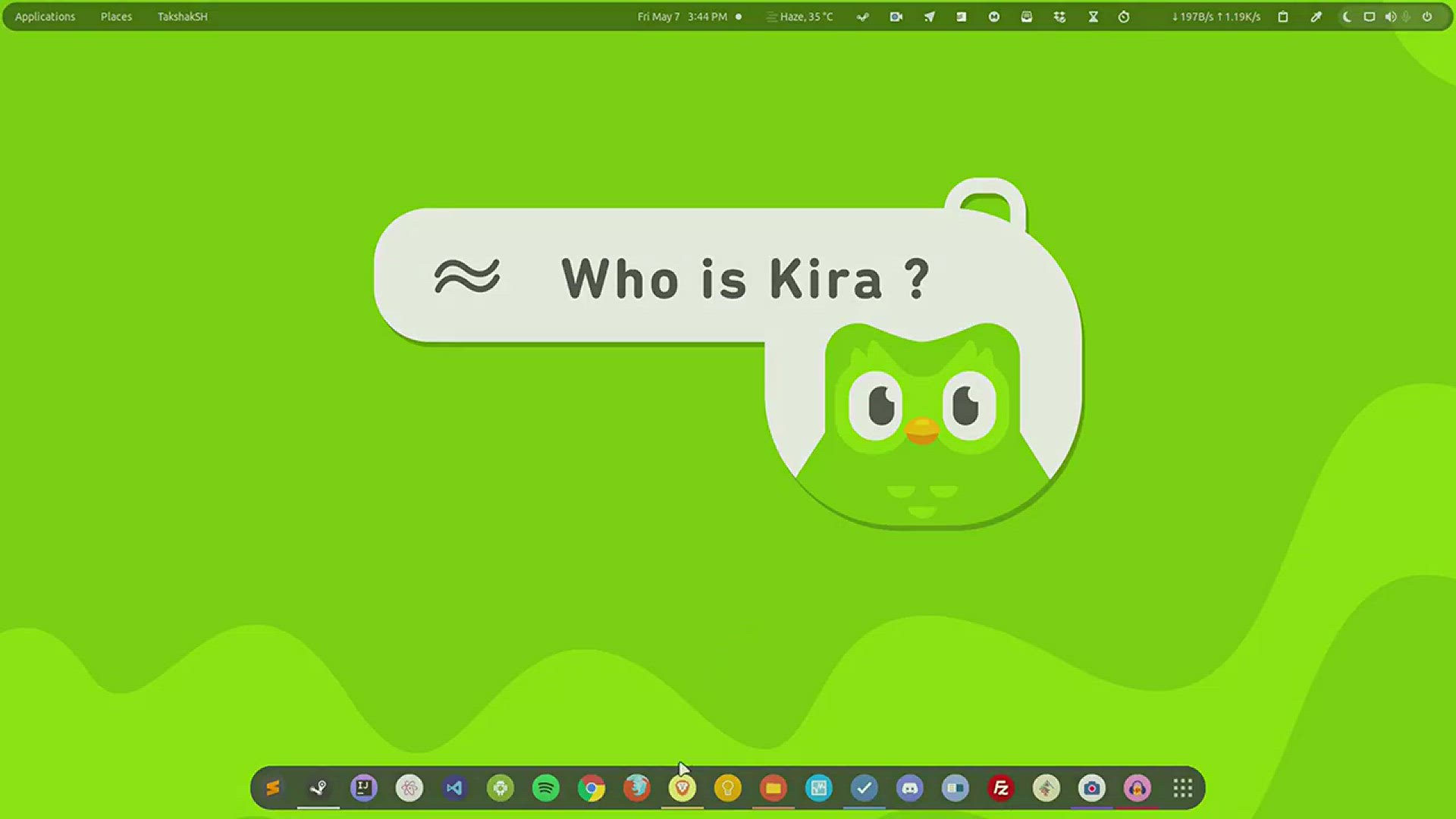Launch Steam from the dock

pos(318,789)
